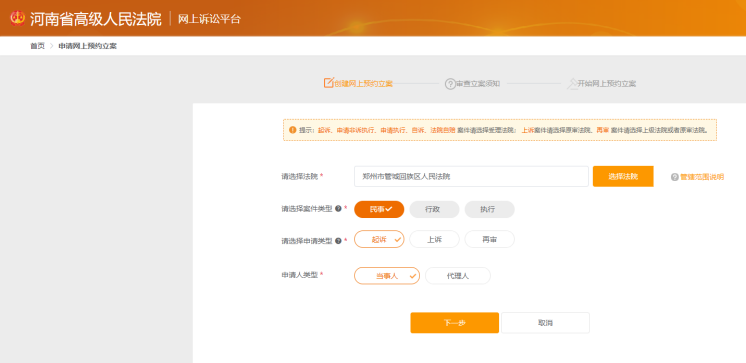Open the 选择法院 court selector
746x363 pixels.
point(623,177)
